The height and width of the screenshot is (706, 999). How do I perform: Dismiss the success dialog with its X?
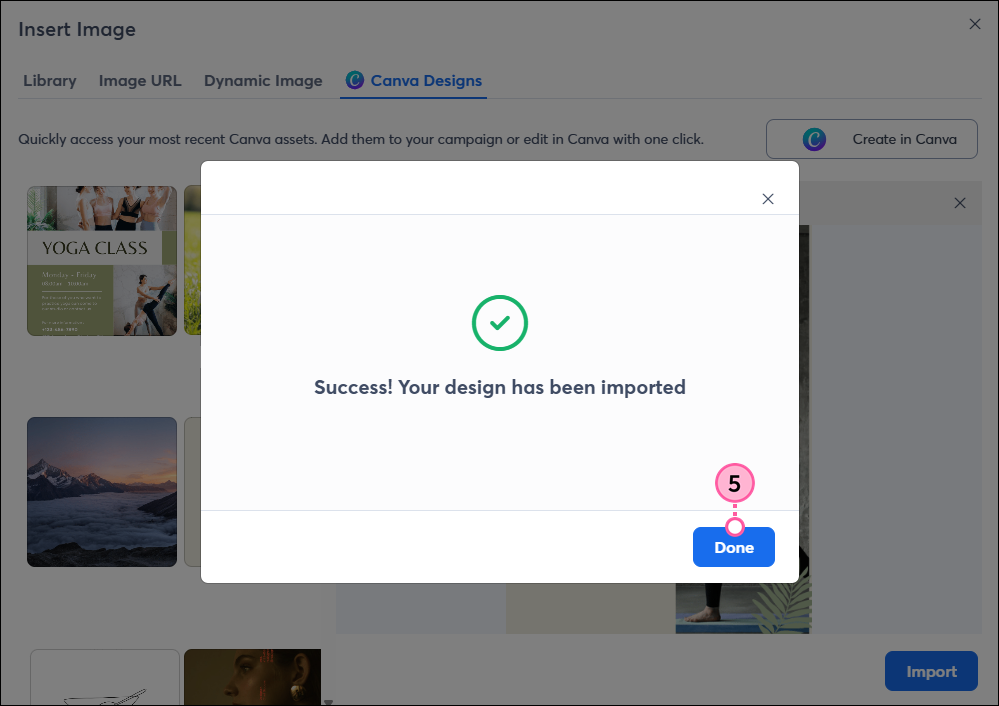[768, 199]
